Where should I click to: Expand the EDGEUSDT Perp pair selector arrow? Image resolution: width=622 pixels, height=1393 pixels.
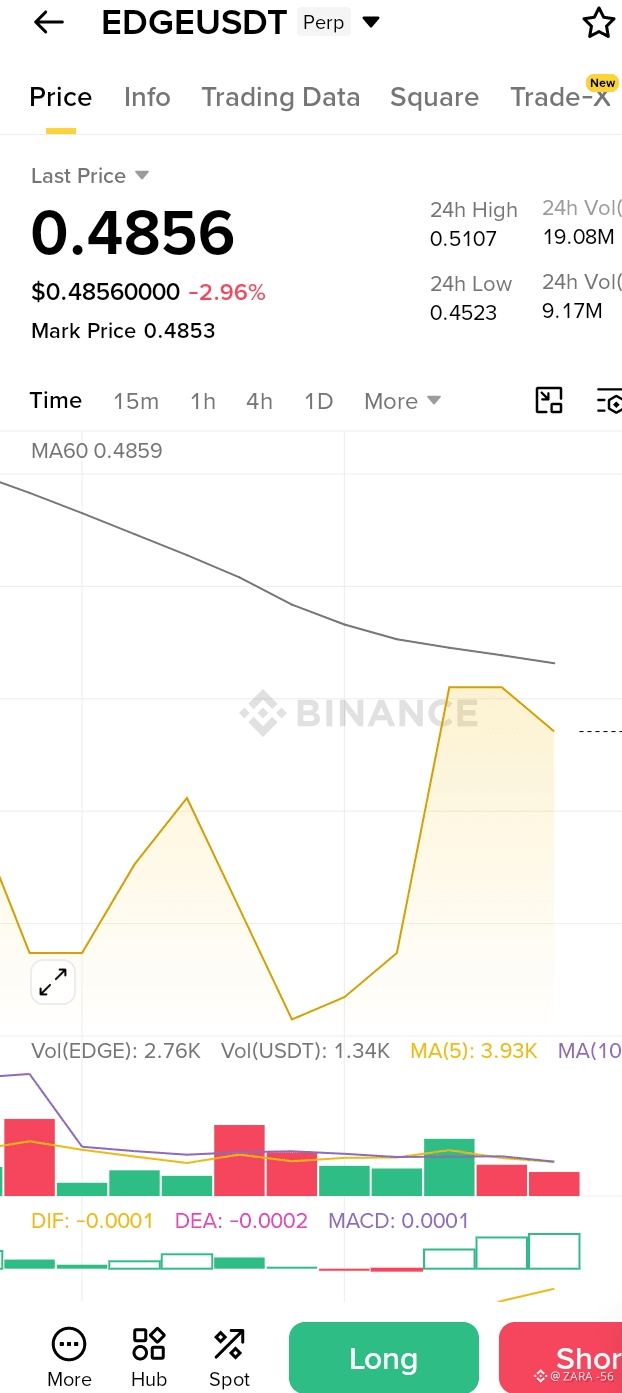(371, 22)
